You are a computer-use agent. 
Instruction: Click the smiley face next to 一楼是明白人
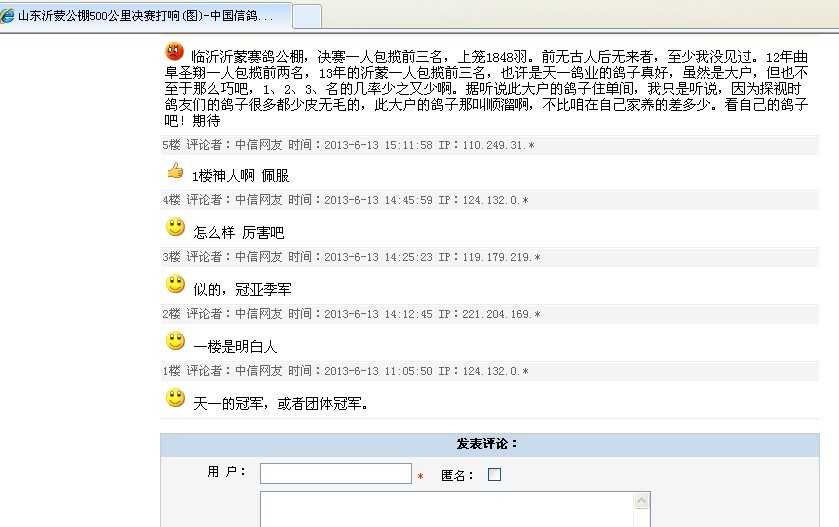tap(175, 341)
